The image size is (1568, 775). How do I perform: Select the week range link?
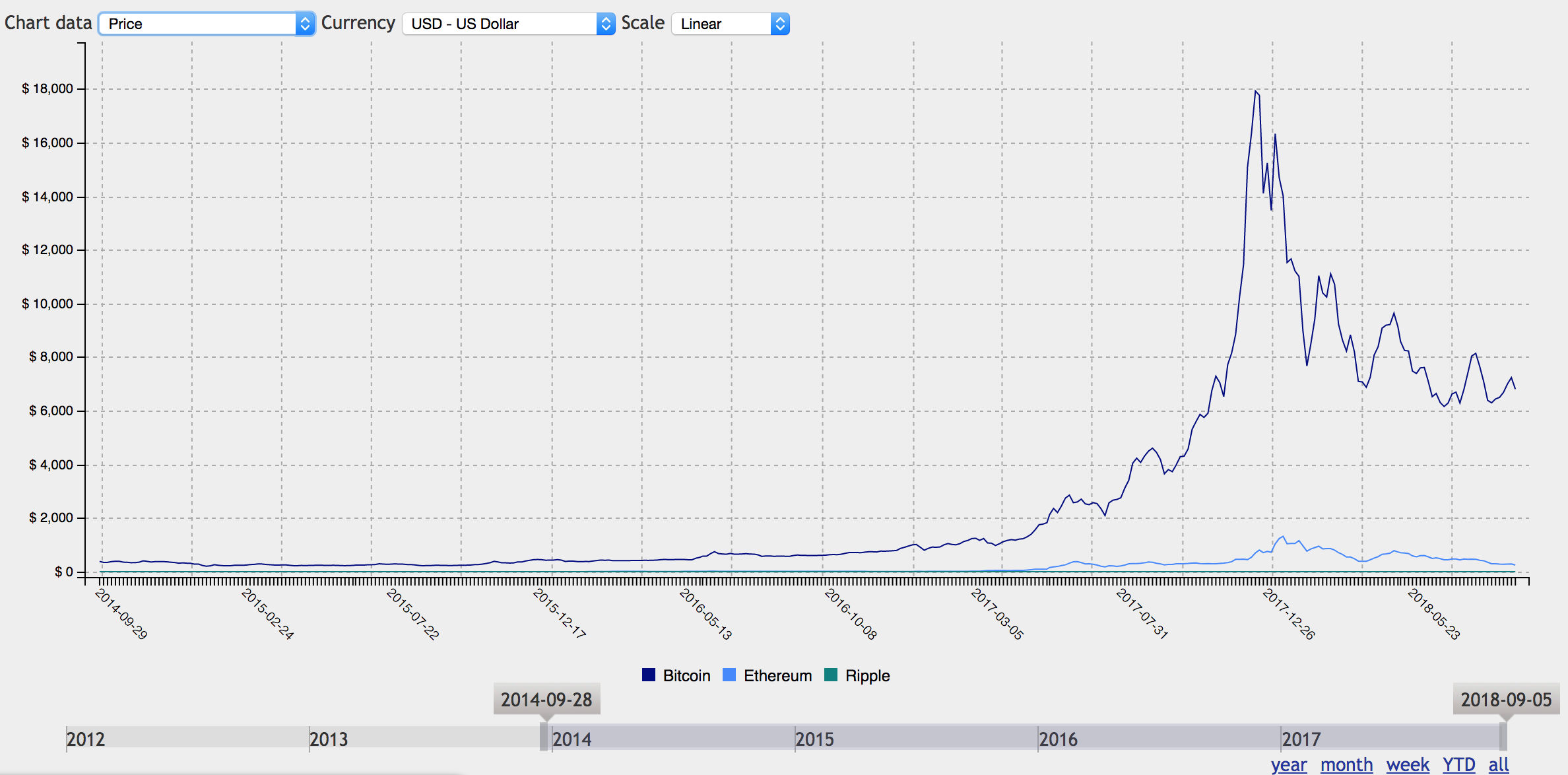(1407, 764)
